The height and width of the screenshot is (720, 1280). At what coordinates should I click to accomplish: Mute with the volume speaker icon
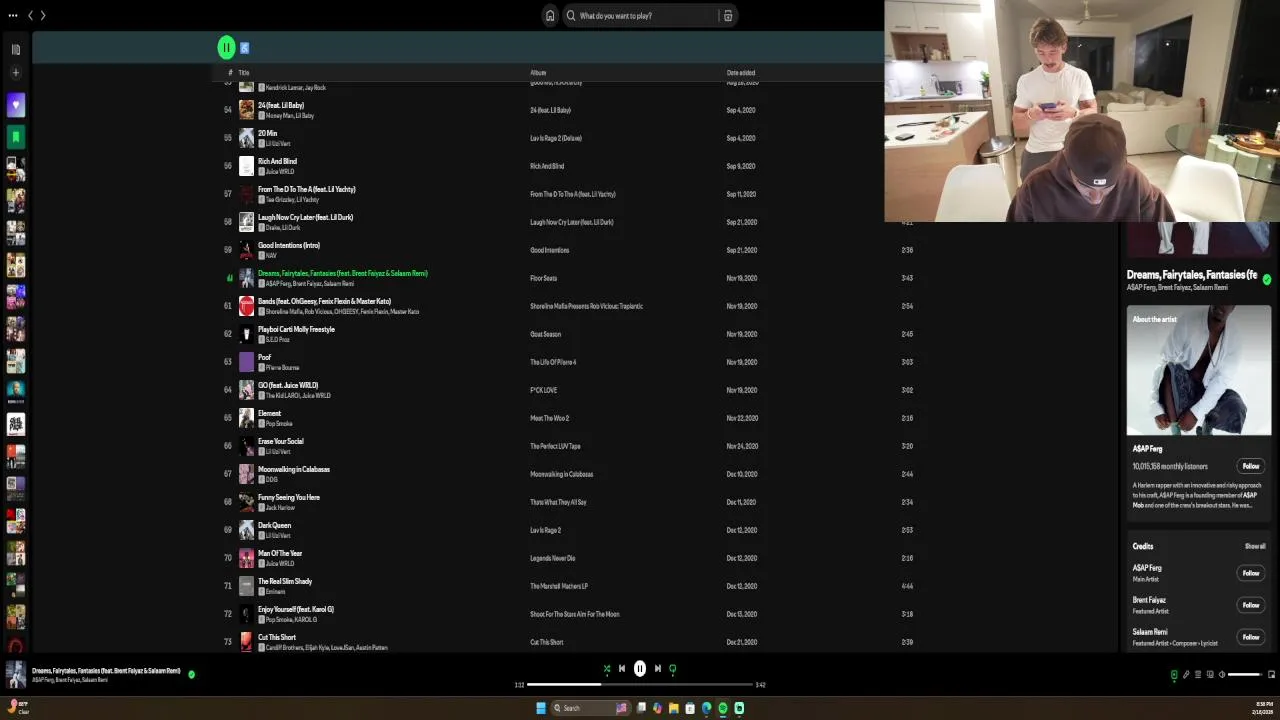click(1221, 675)
